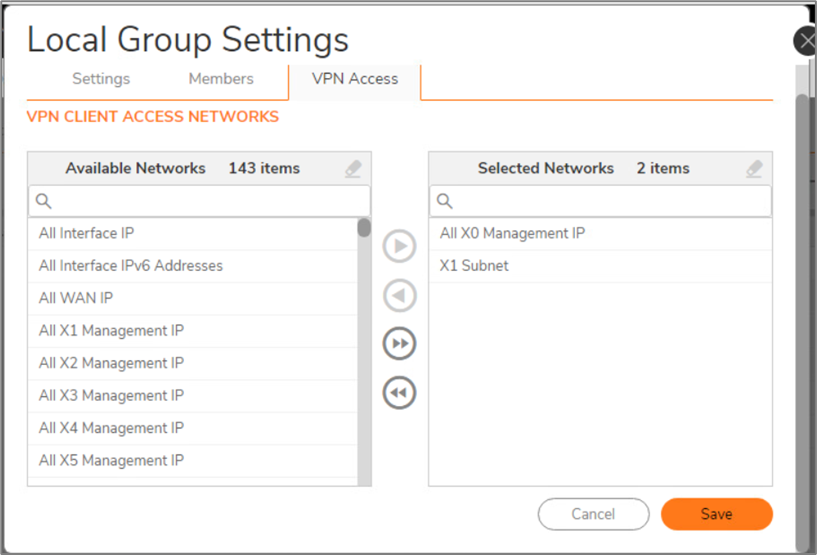Click the add all networks double arrow
This screenshot has width=817, height=555.
[x=399, y=344]
